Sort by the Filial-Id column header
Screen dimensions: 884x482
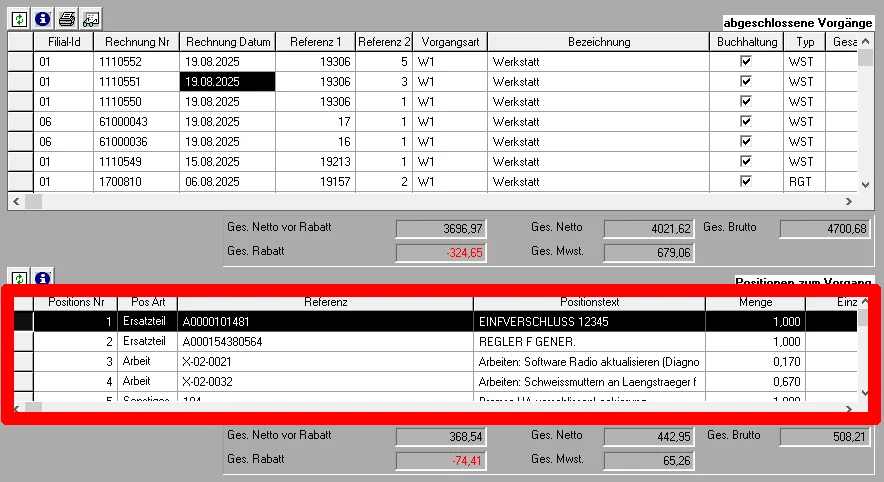point(64,42)
